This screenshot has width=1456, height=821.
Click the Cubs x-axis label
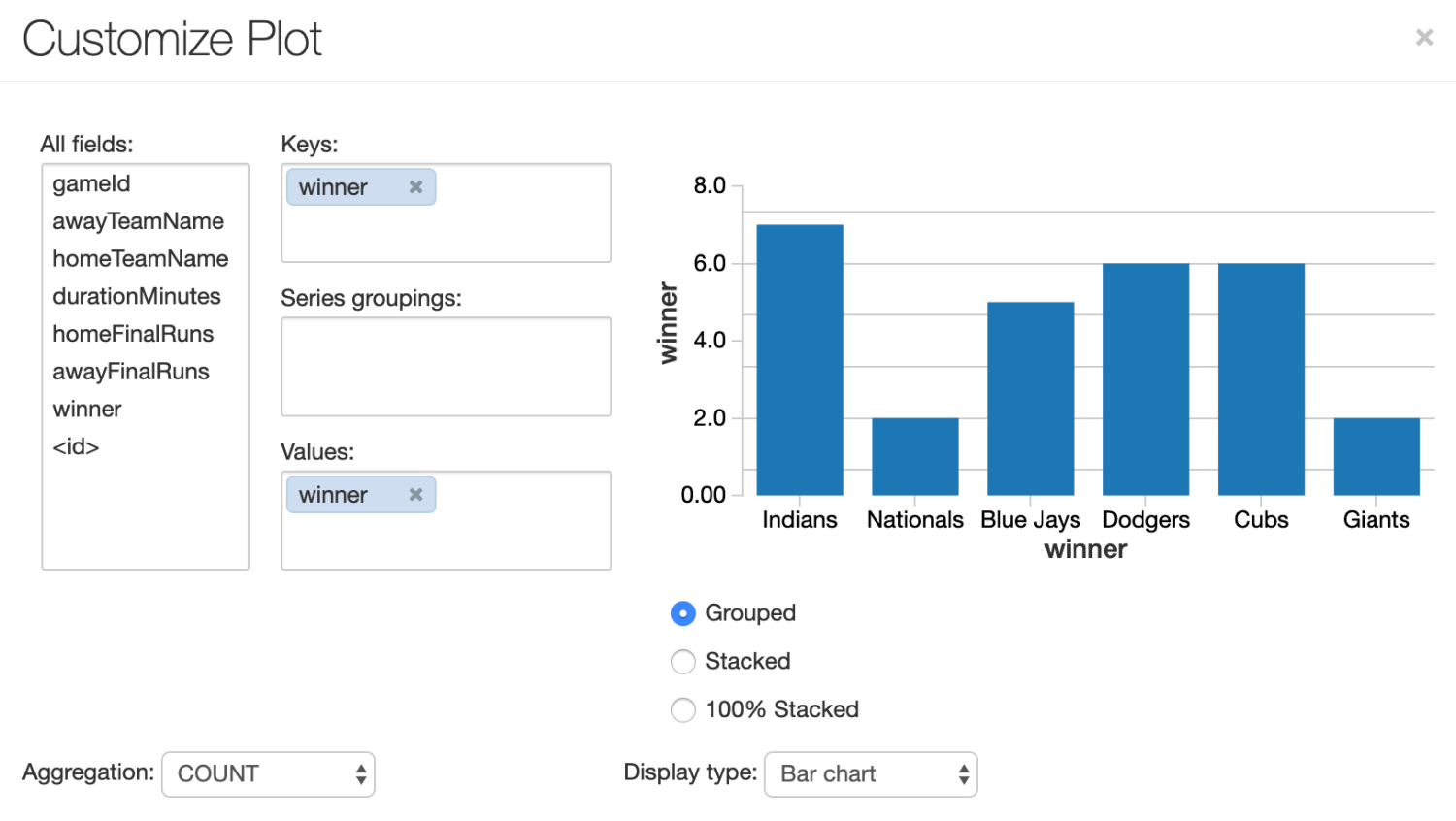(x=1261, y=520)
